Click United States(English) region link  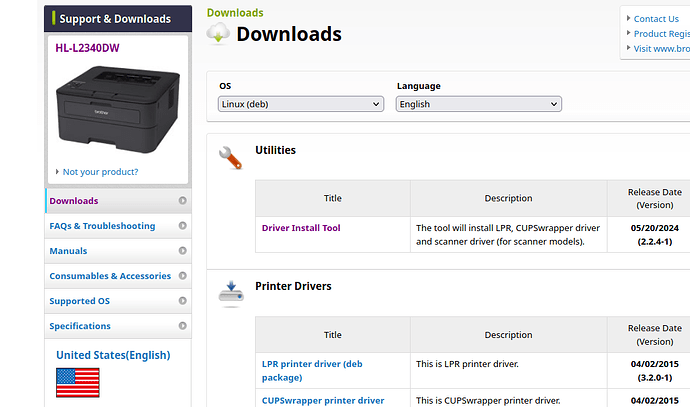[113, 355]
